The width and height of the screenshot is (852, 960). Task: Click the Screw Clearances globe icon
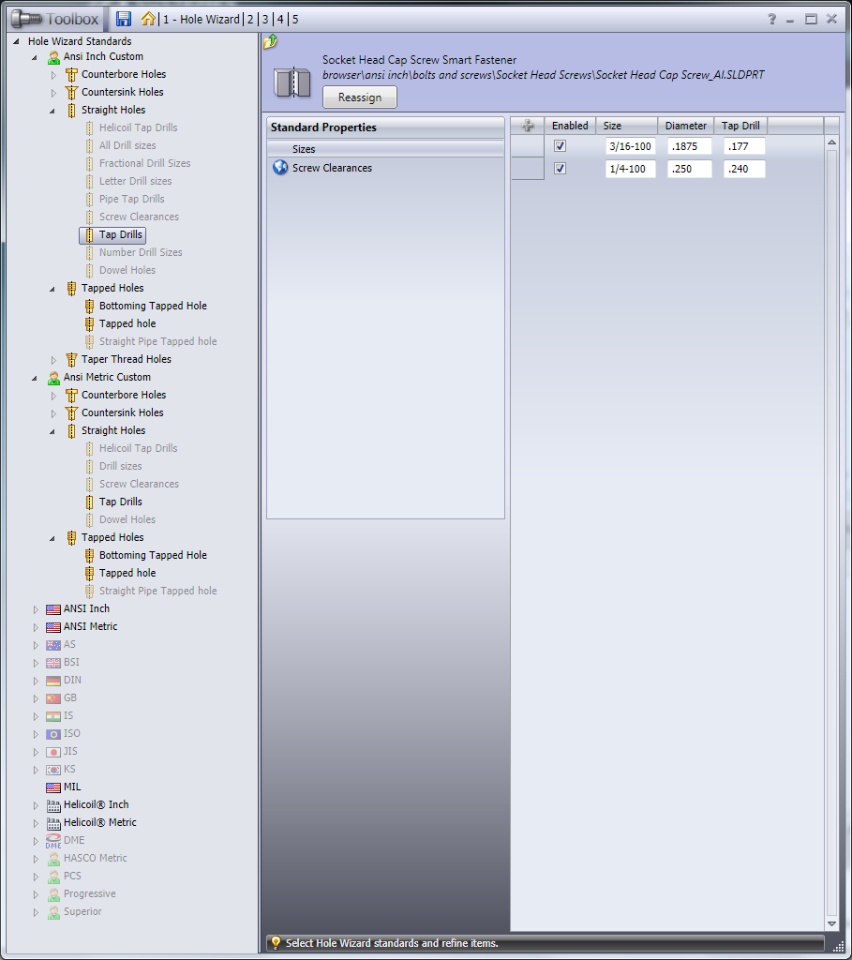pyautogui.click(x=280, y=167)
